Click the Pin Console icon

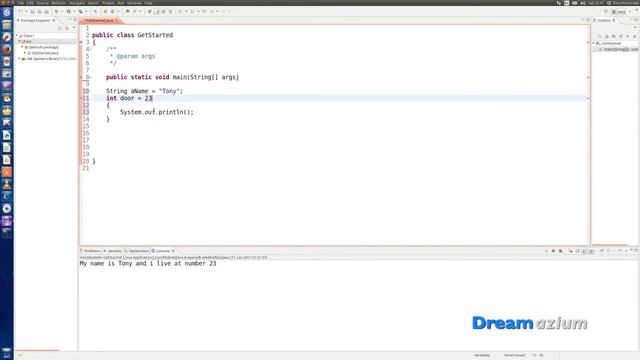[602, 251]
